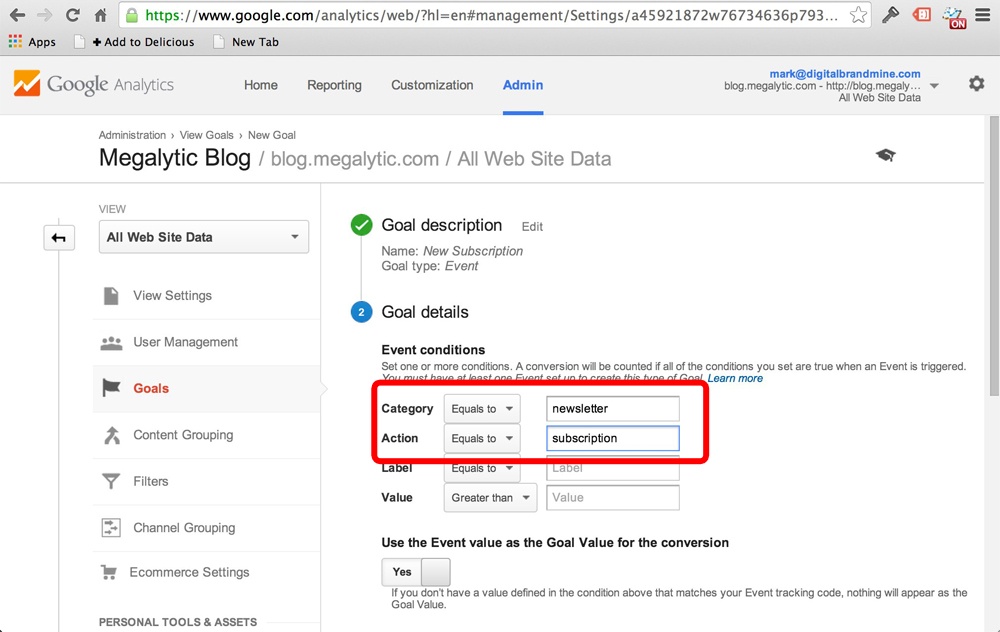Click the extension icon labeled ON
Viewport: 1000px width, 632px height.
[x=955, y=17]
